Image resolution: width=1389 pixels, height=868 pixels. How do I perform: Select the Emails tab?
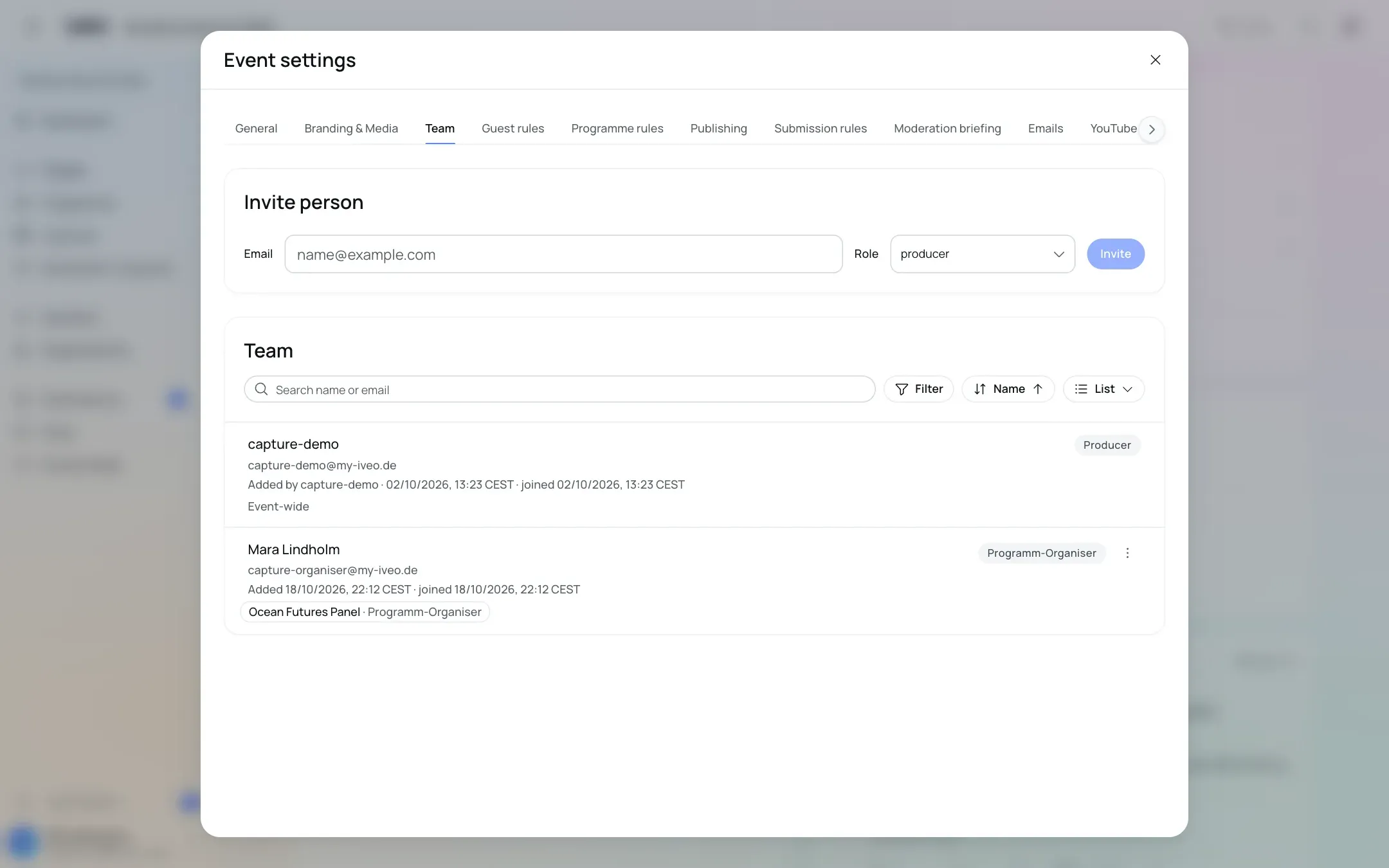[1045, 129]
